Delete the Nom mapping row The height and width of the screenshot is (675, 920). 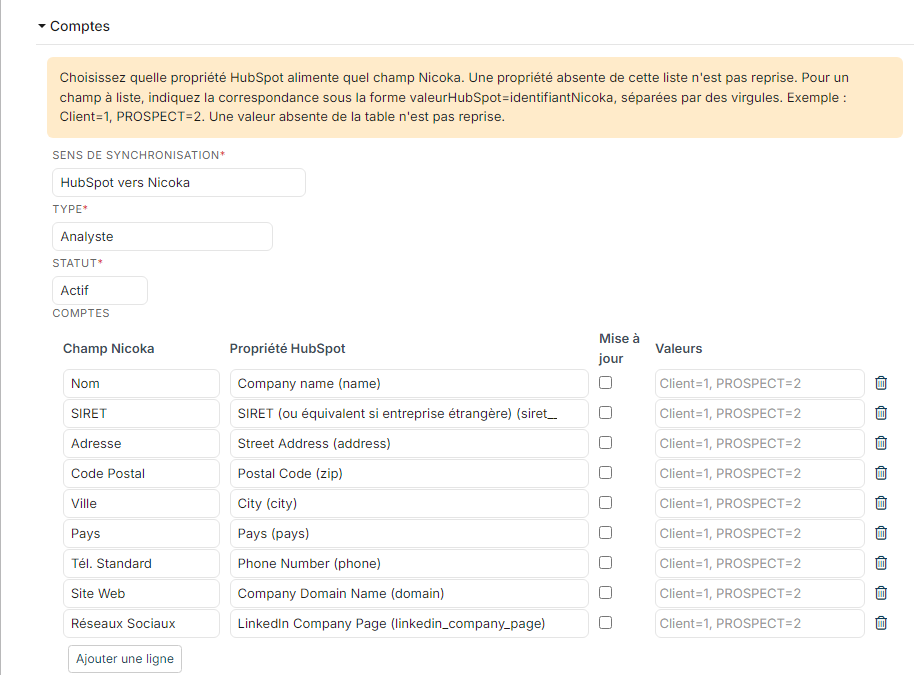coord(881,383)
